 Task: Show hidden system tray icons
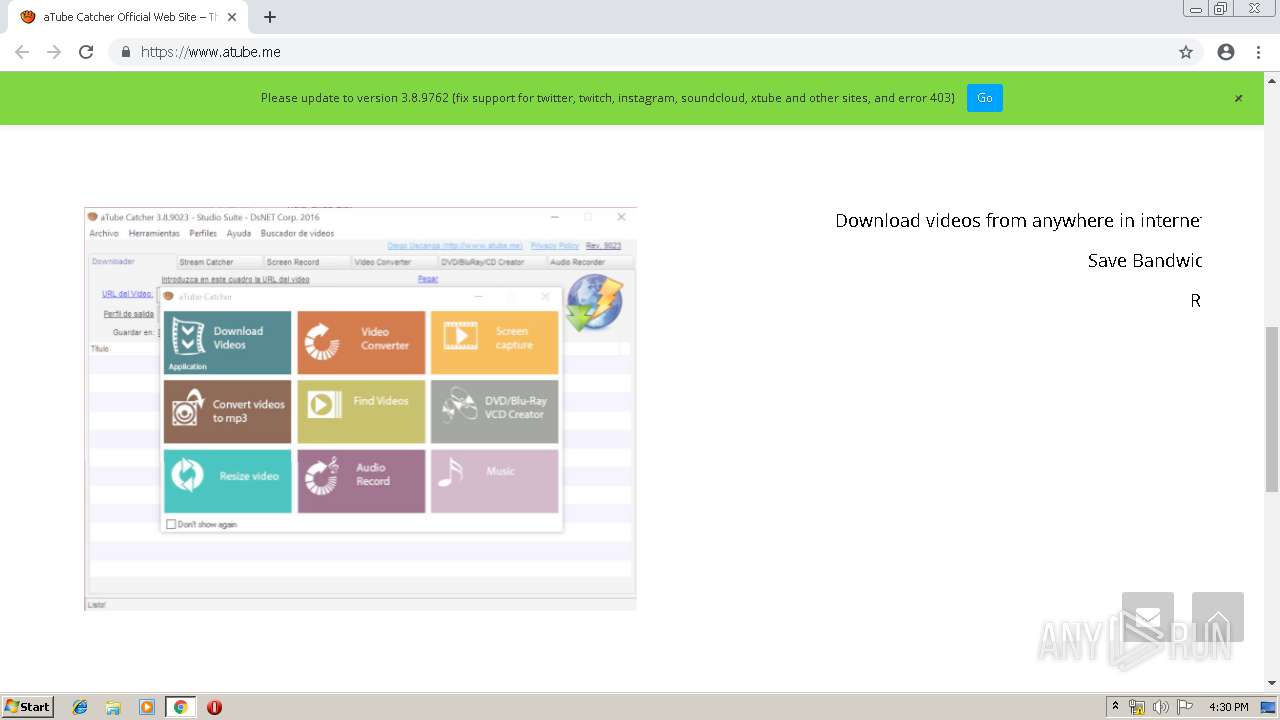(1115, 707)
